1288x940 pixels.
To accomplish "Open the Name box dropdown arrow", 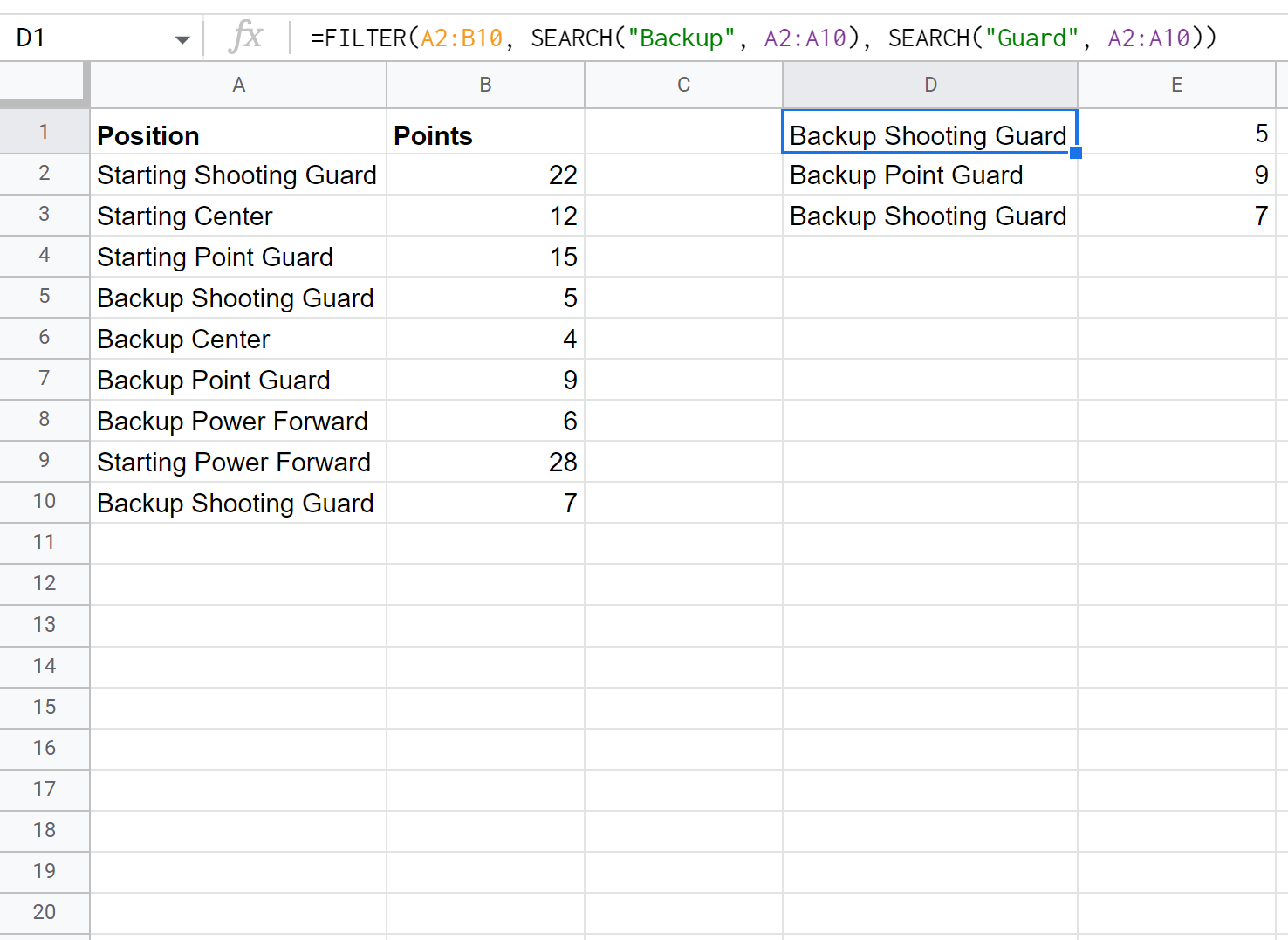I will coord(182,39).
